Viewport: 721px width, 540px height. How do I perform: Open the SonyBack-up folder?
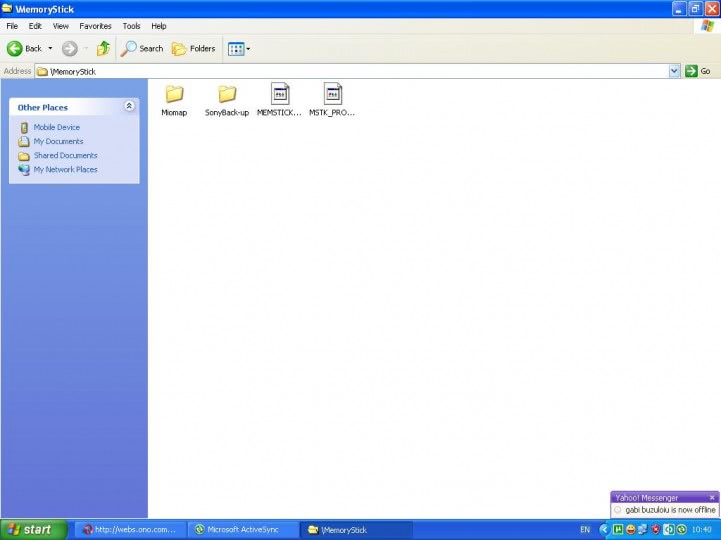[x=227, y=95]
